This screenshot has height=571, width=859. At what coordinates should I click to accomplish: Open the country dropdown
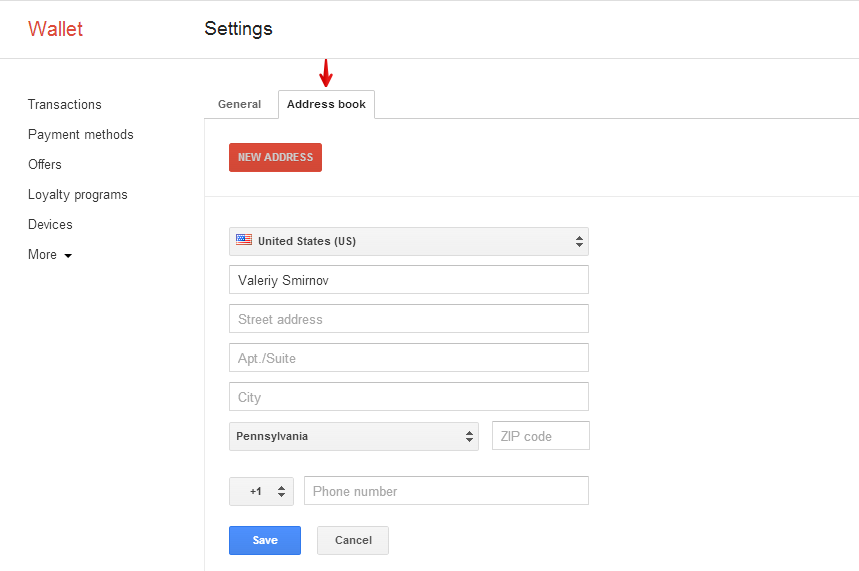408,241
